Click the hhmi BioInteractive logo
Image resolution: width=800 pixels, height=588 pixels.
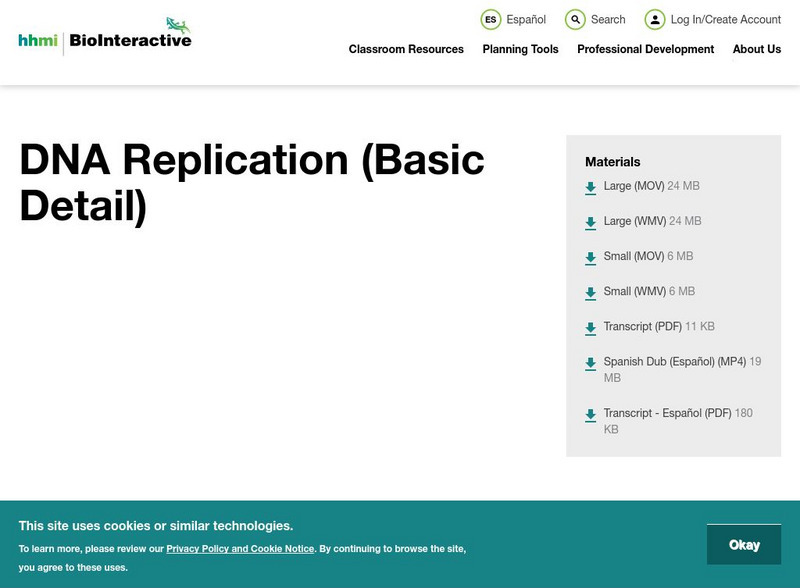click(x=103, y=34)
